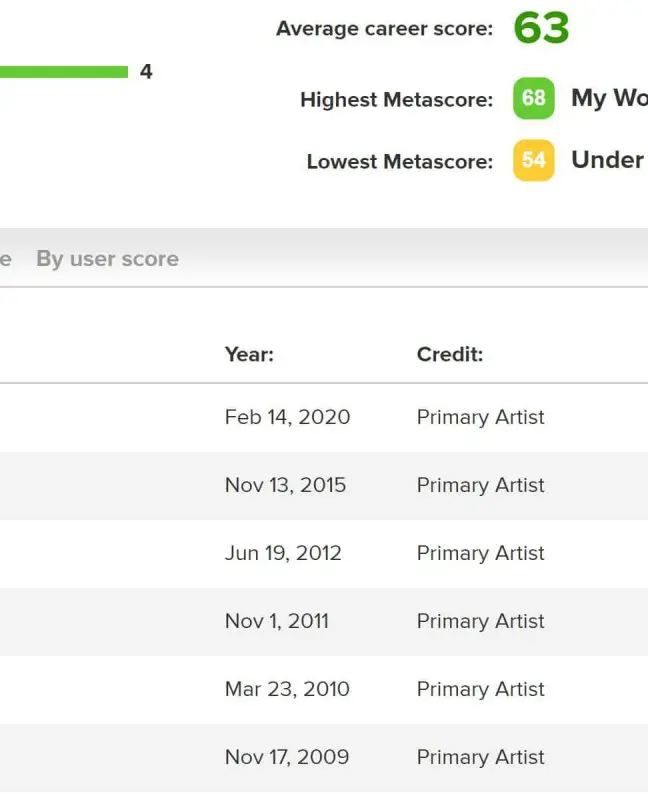Click Primary Artist credit for 2010 release
Viewport: 648px width, 800px height.
coord(480,689)
